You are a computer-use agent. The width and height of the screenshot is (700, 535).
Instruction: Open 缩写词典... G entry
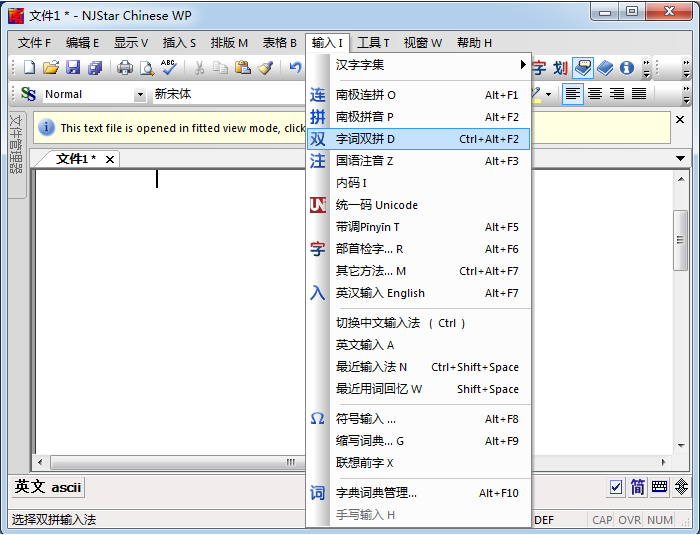[418, 441]
